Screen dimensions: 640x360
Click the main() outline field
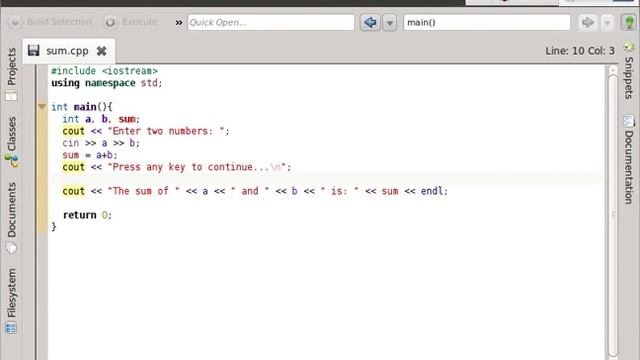pyautogui.click(x=487, y=22)
